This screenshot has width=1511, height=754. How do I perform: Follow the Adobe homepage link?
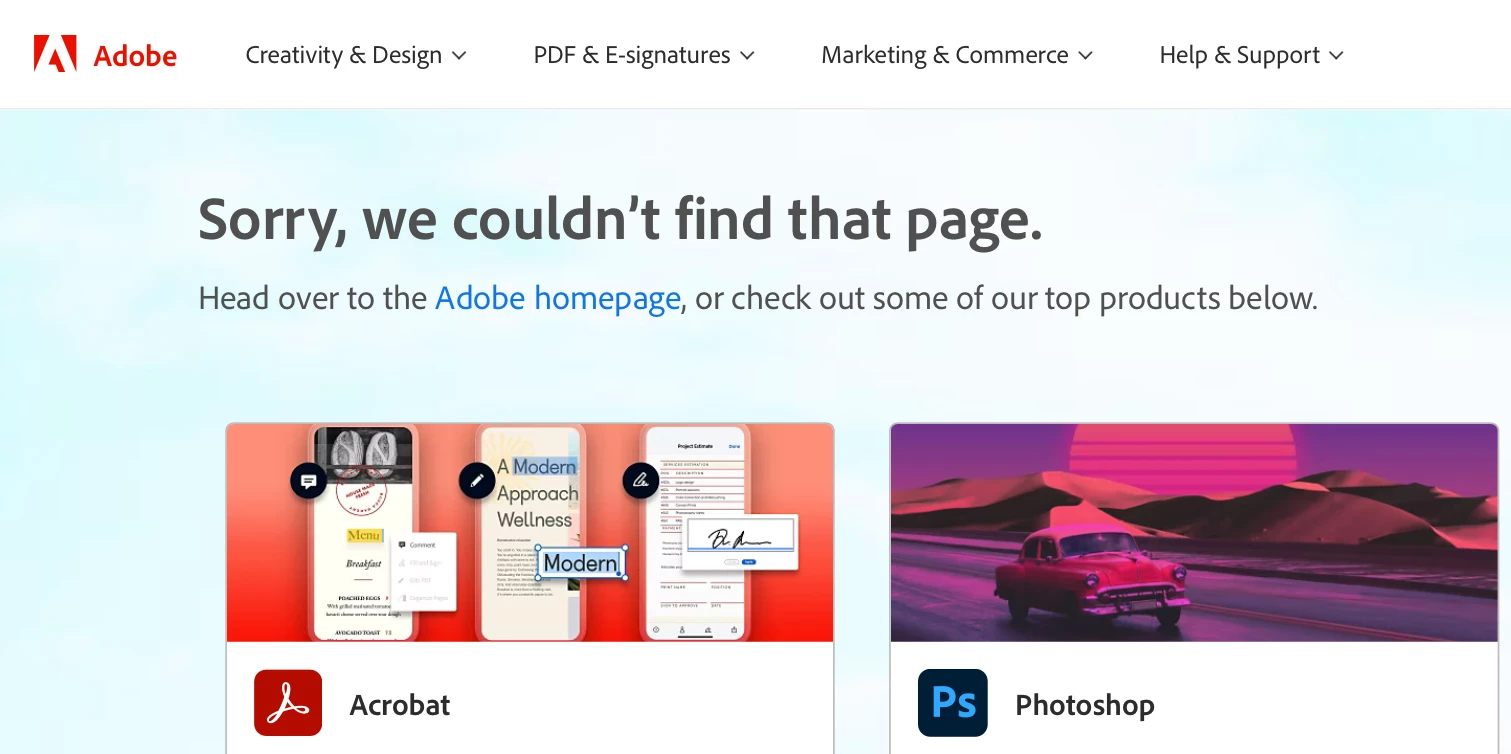point(558,298)
